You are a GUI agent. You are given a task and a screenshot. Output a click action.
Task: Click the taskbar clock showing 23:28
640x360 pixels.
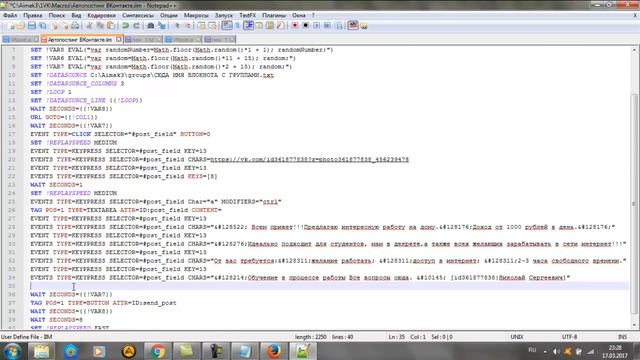point(615,351)
